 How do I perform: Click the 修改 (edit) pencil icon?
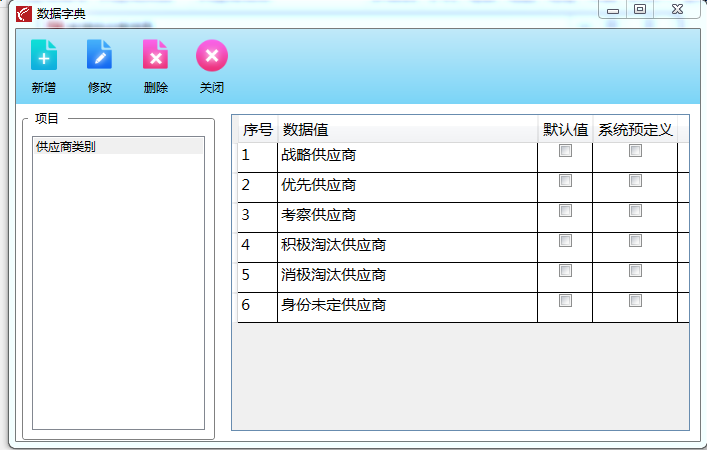click(x=99, y=55)
